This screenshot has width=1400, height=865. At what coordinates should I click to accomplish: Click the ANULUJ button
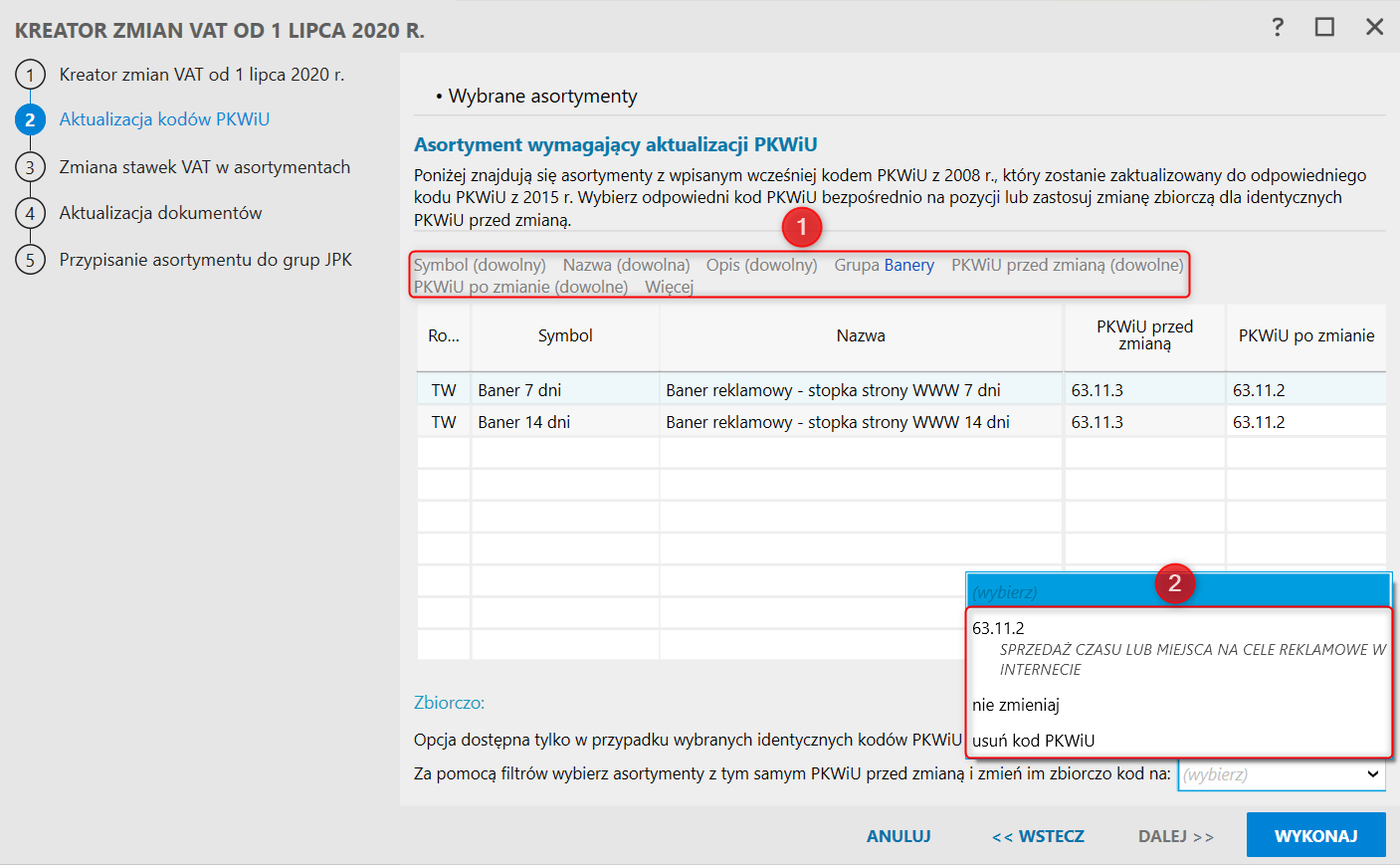(x=899, y=836)
